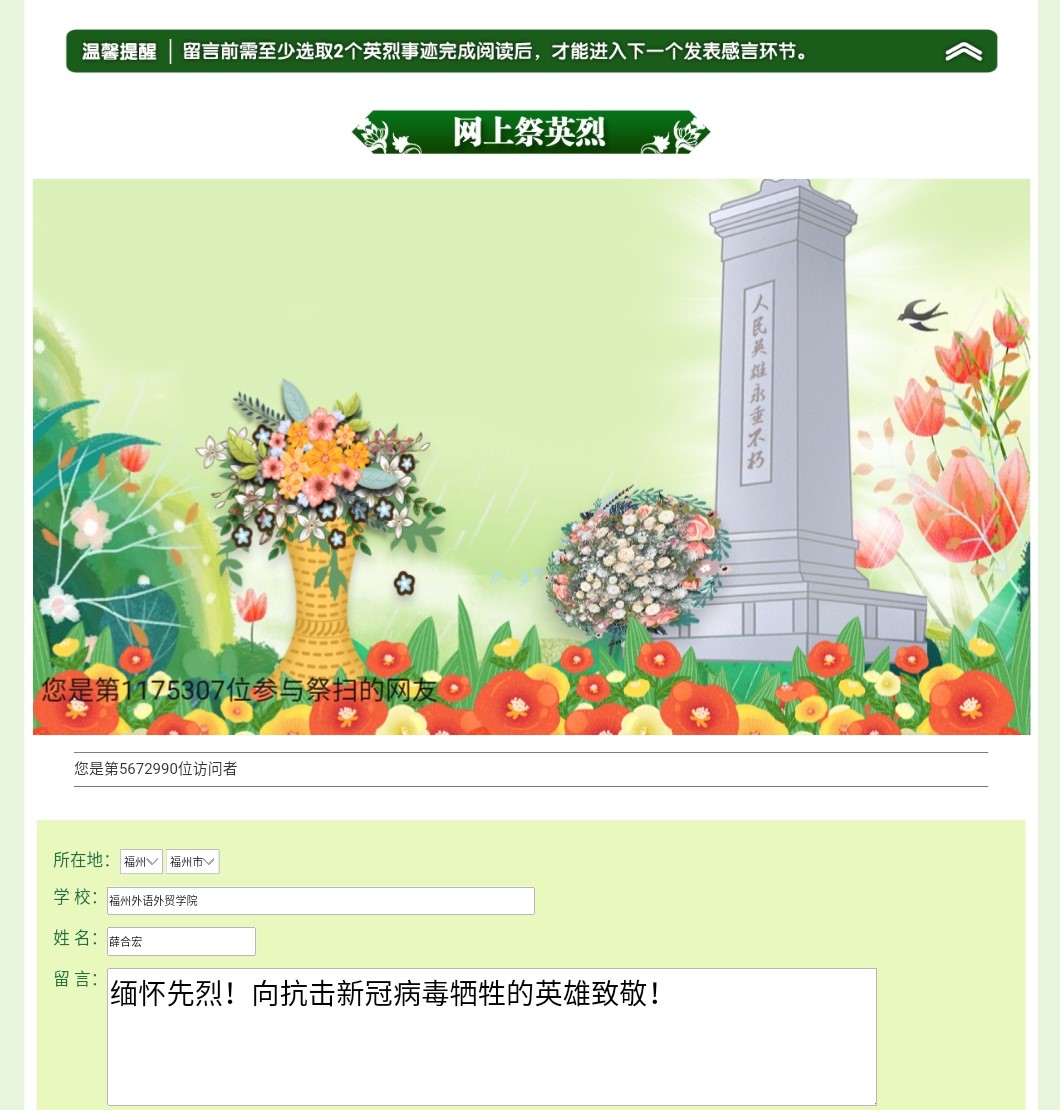Viewport: 1060px width, 1110px height.
Task: Click inside the 留言 message text area
Action: (x=491, y=1036)
